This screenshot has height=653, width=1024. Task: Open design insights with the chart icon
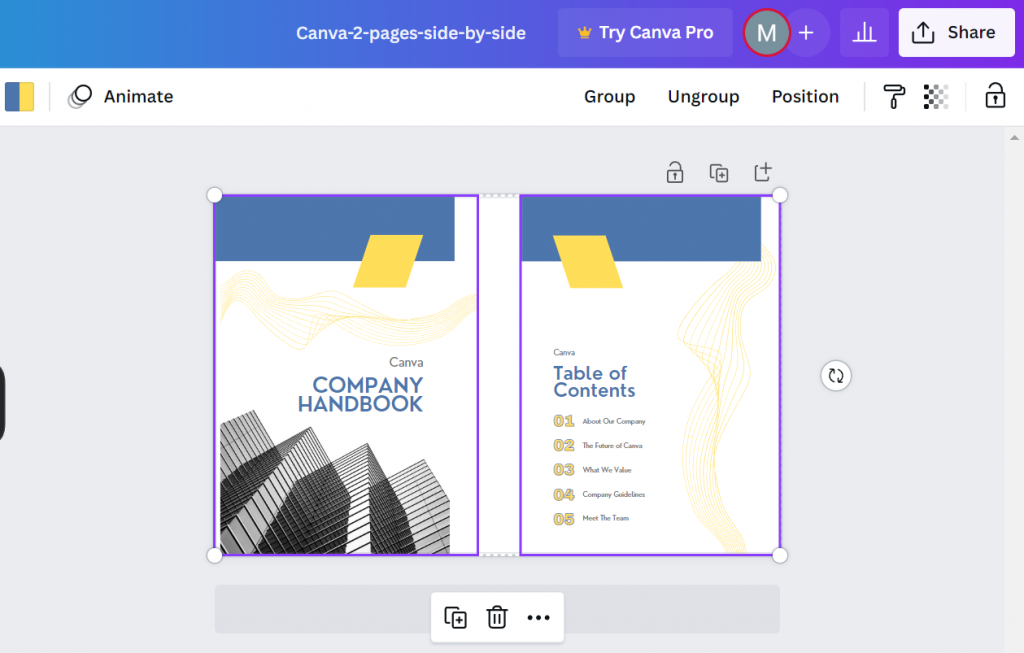pyautogui.click(x=864, y=32)
